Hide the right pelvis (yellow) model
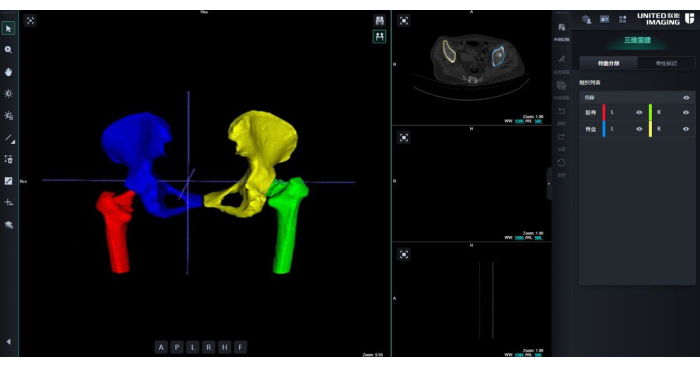 tap(686, 129)
